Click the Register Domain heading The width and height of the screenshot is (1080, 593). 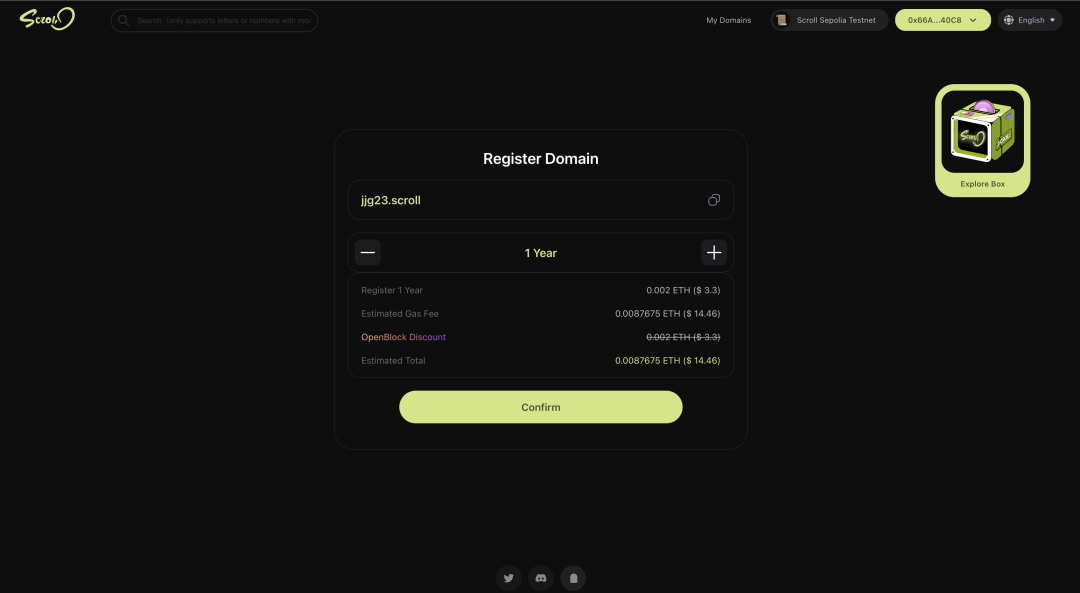[x=541, y=158]
